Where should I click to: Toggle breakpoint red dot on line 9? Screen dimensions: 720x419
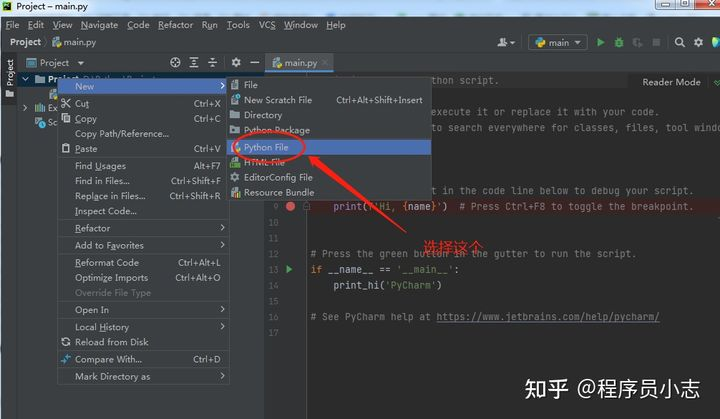[x=290, y=206]
